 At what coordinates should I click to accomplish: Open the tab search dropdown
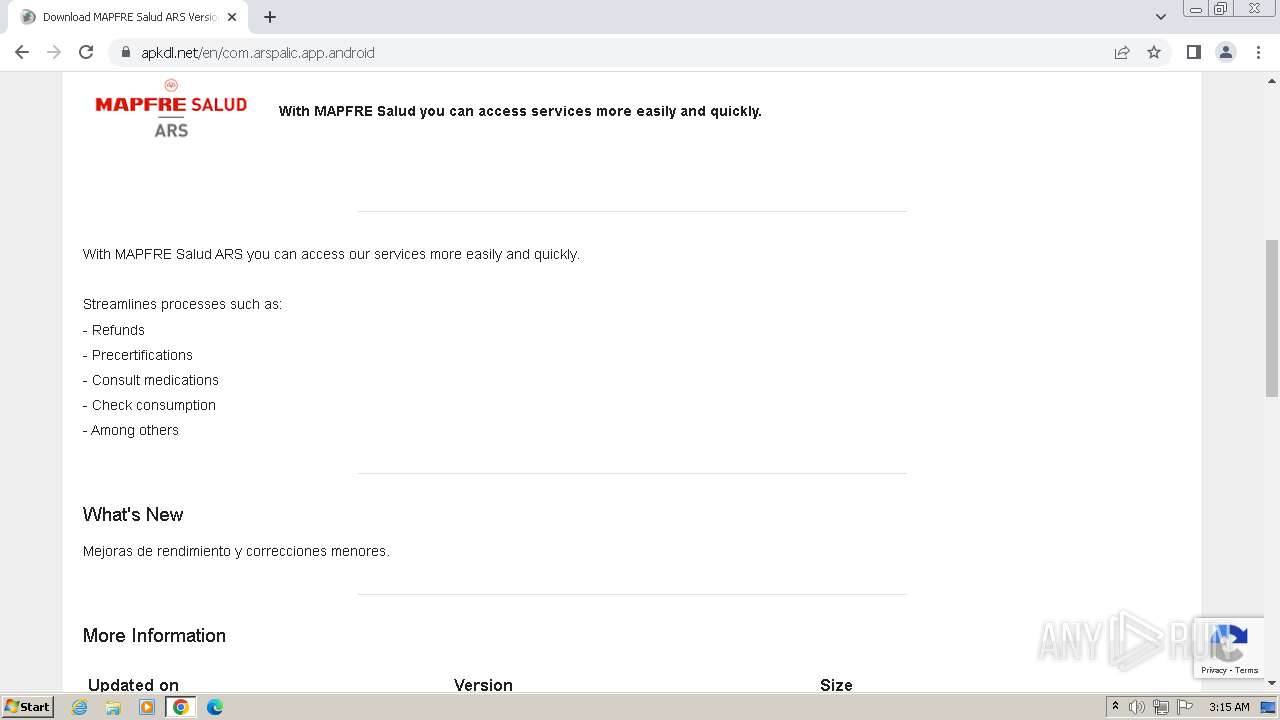[1160, 17]
